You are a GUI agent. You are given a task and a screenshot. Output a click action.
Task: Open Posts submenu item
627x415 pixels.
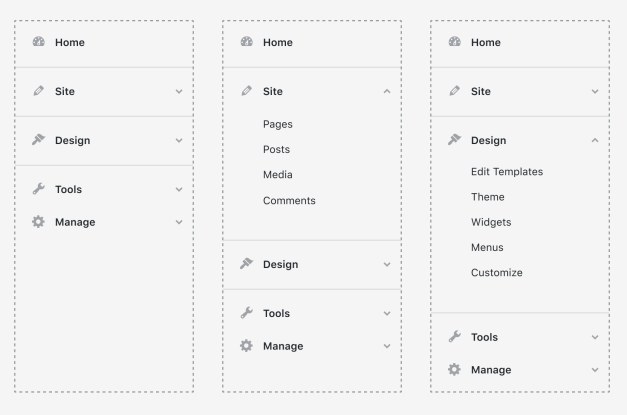click(276, 149)
